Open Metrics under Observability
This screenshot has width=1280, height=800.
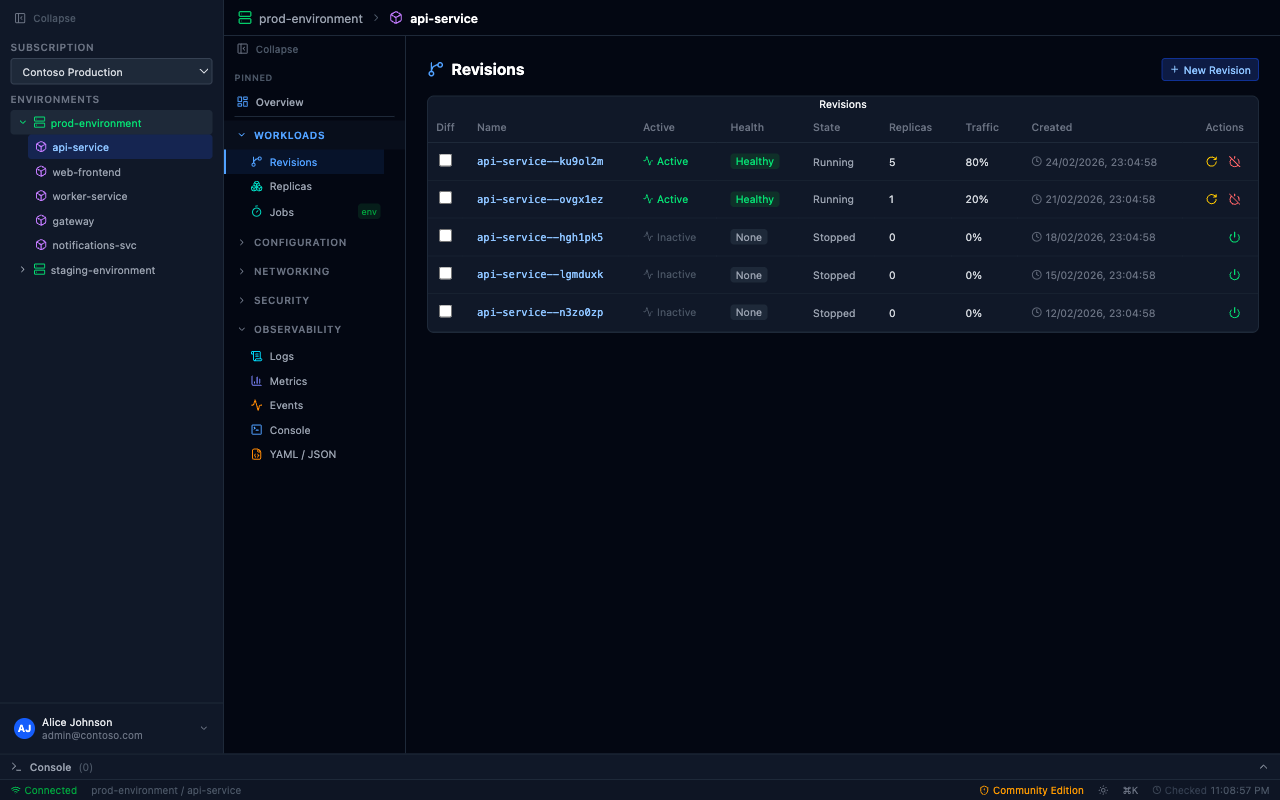tap(288, 380)
